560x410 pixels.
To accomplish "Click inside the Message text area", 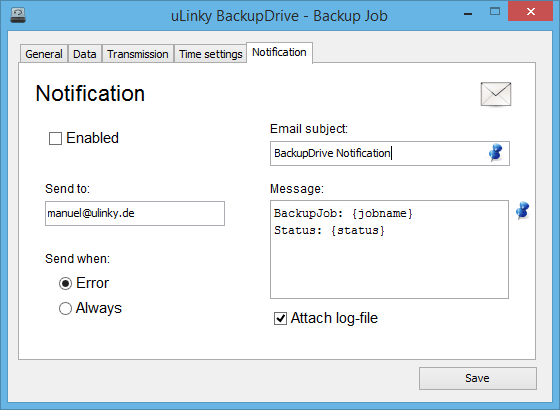I will coord(389,249).
